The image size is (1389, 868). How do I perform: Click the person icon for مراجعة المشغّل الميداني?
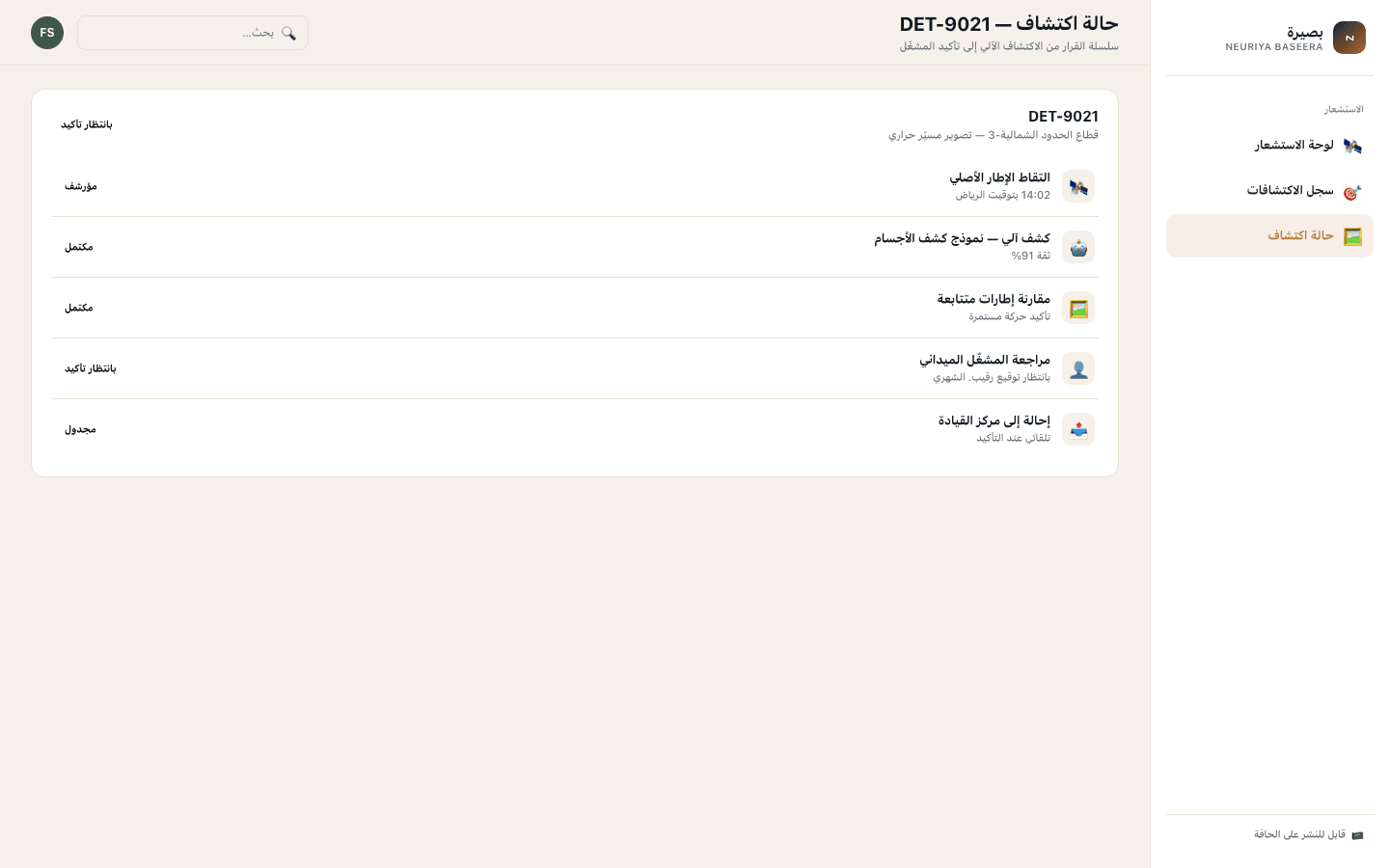pyautogui.click(x=1078, y=368)
